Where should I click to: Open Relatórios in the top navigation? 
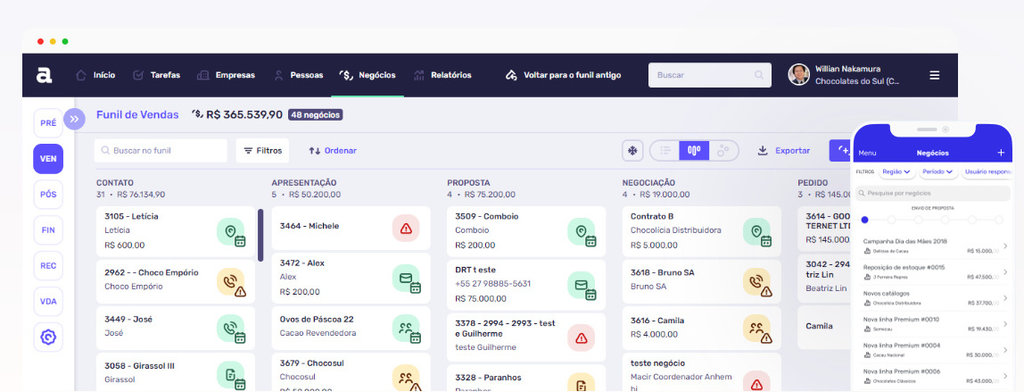(x=443, y=75)
